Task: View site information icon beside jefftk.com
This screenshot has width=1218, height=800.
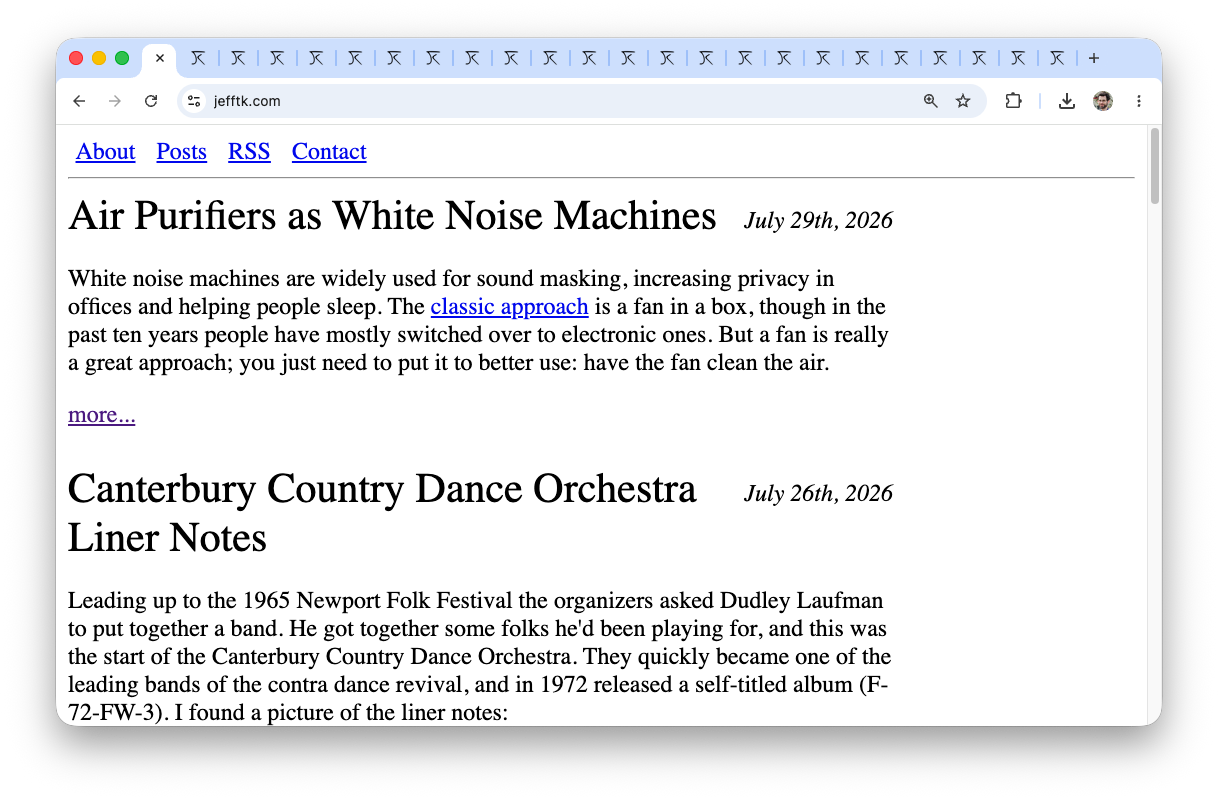Action: click(195, 101)
